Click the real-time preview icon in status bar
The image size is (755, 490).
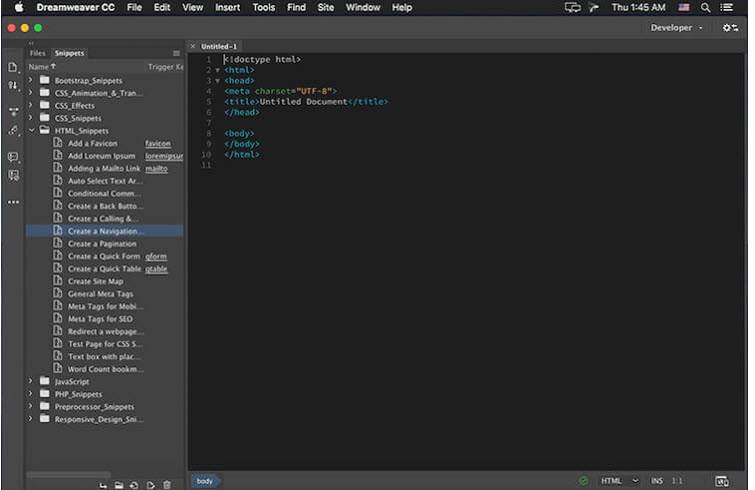point(721,481)
